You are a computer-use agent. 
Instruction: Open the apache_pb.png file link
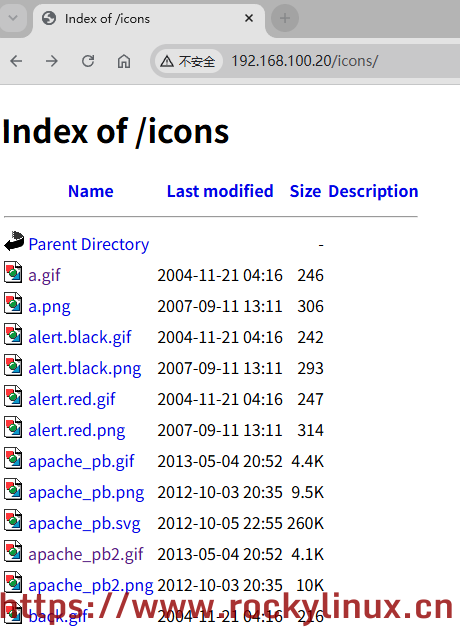point(86,493)
